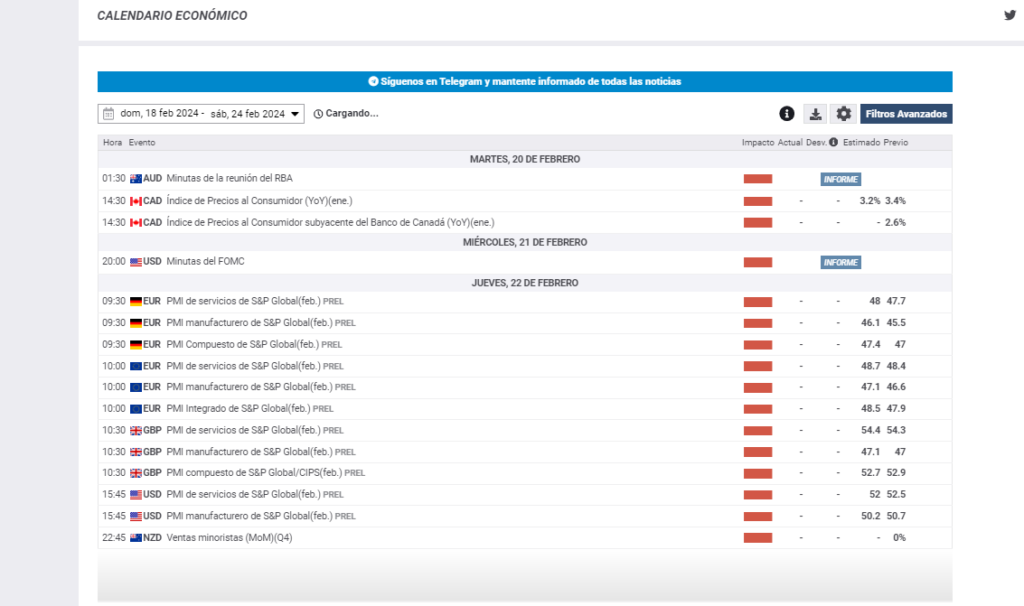Screen dimensions: 1024x606
Task: Open Filtros Avanzados panel
Action: (906, 114)
